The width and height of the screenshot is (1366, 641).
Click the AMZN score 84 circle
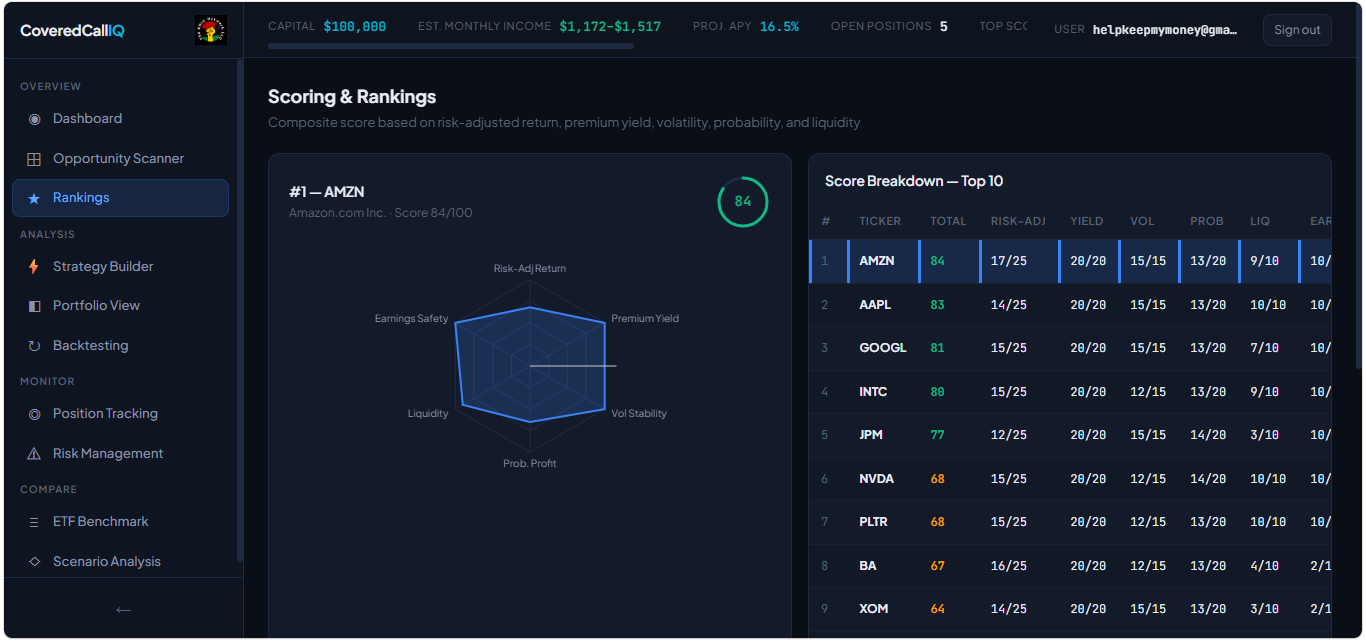(742, 202)
